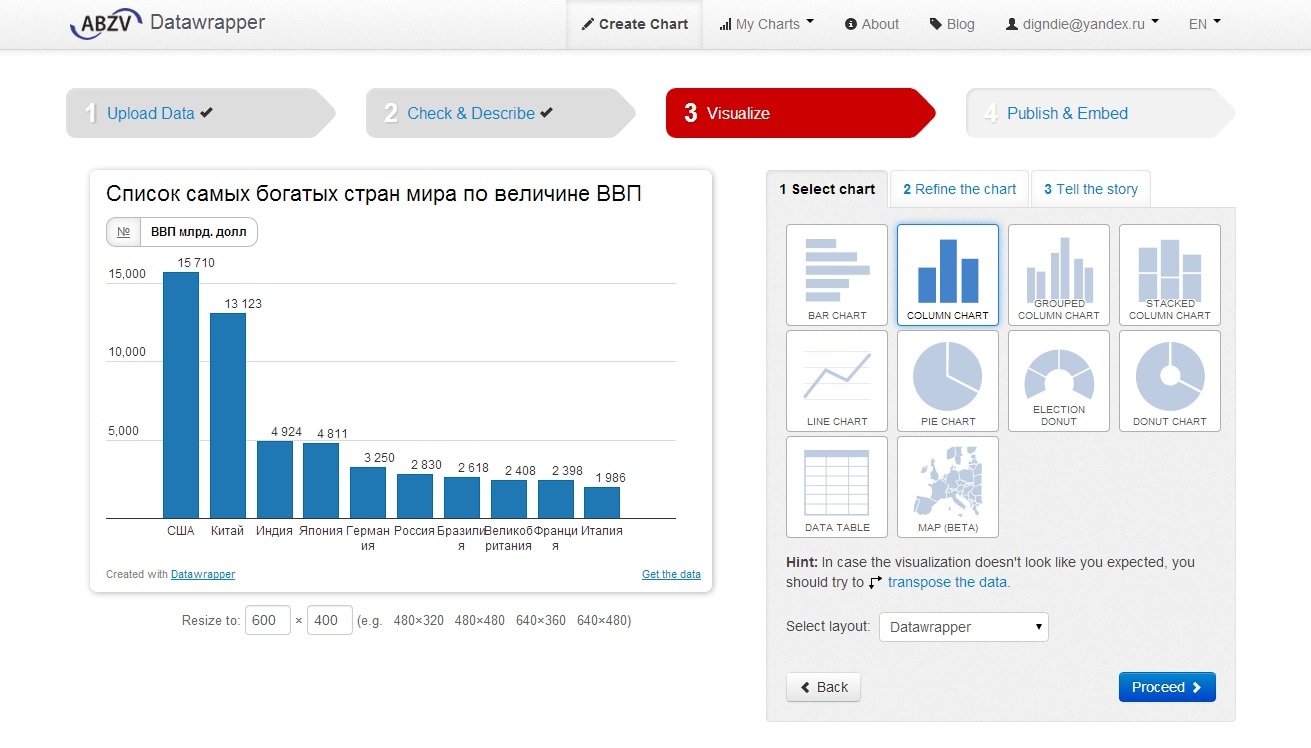
Task: Toggle the № column selector
Action: click(x=124, y=232)
